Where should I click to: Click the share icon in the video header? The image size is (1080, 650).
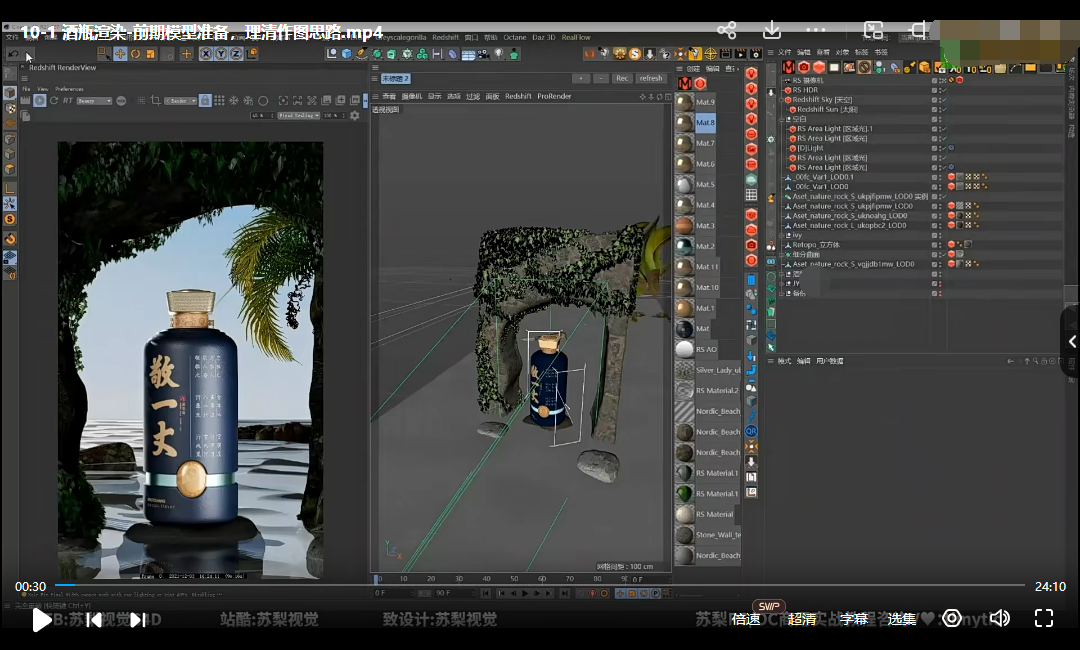pyautogui.click(x=727, y=30)
